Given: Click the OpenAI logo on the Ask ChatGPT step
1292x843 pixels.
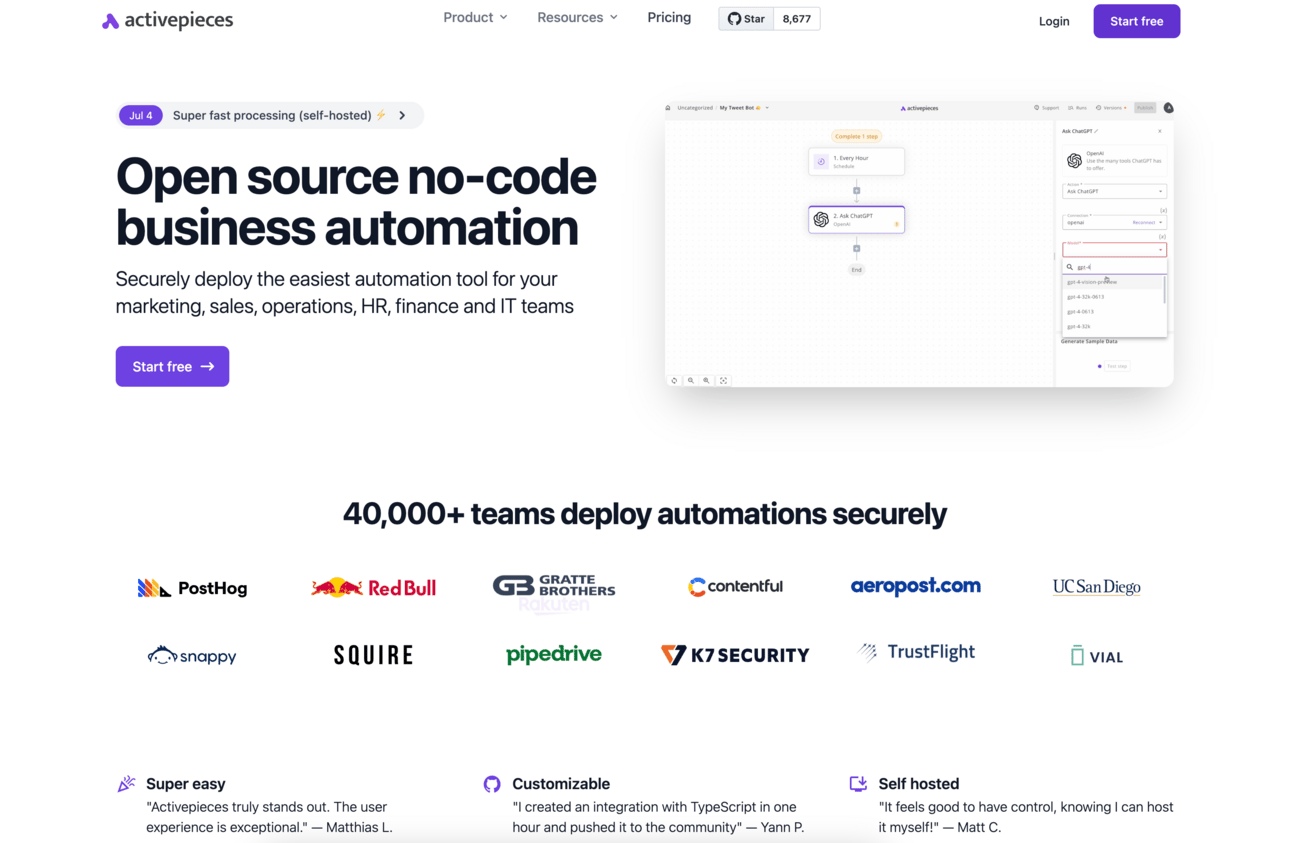Looking at the screenshot, I should 820,220.
